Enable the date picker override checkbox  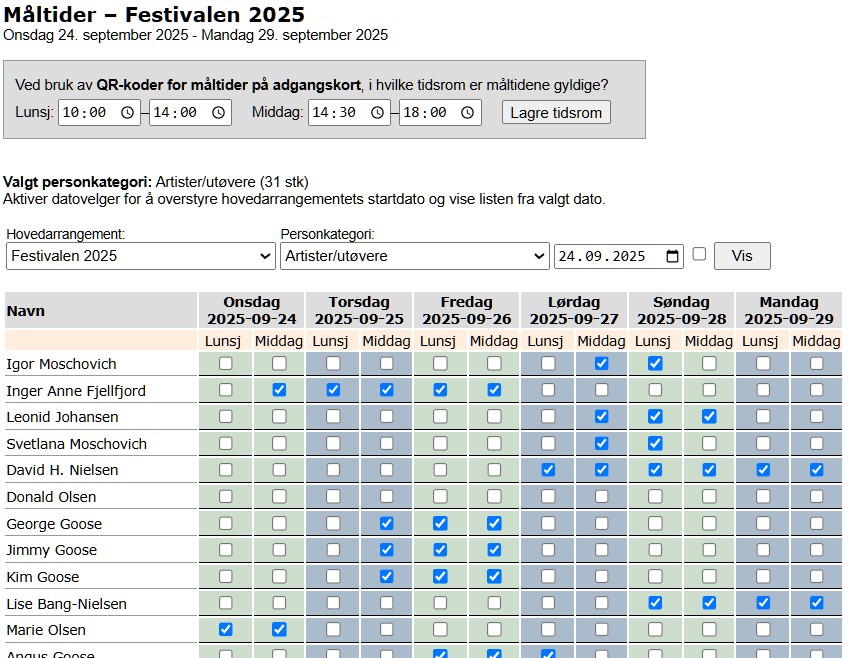pyautogui.click(x=699, y=254)
